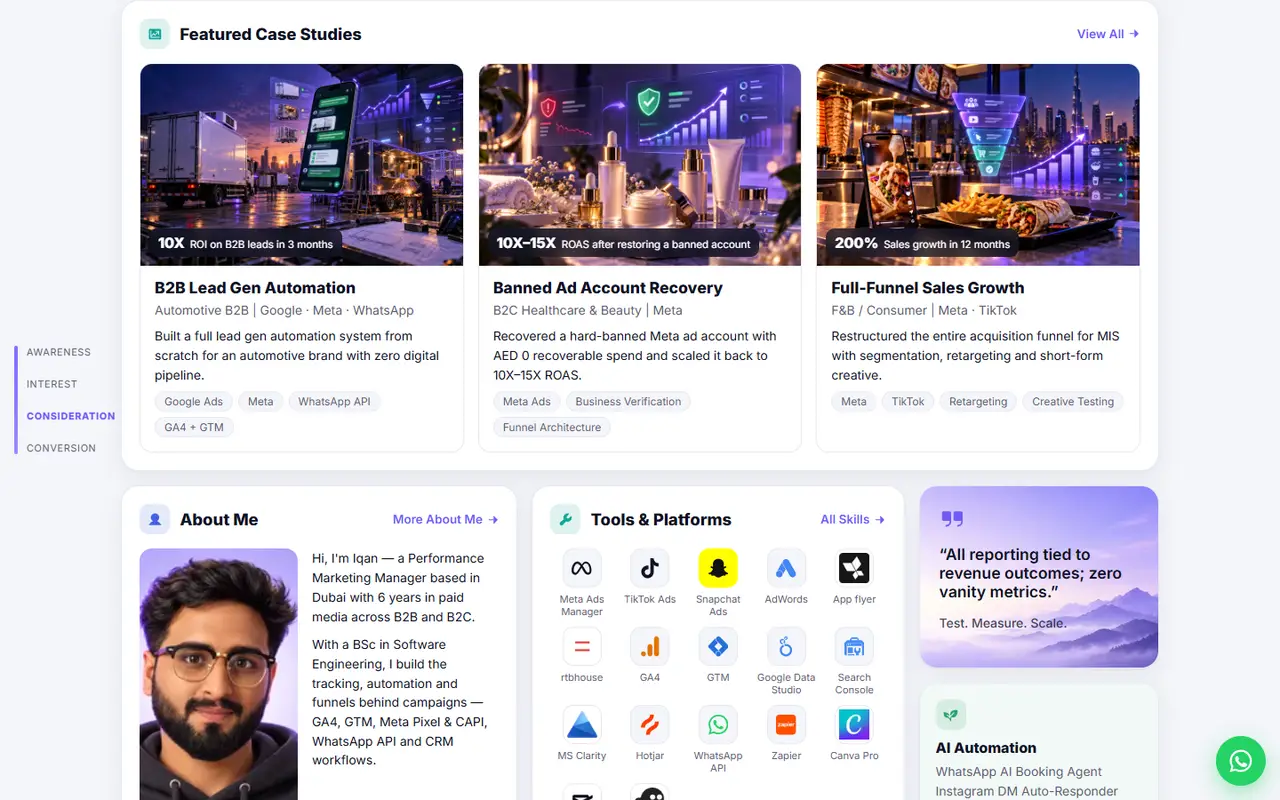Click the TikTok Ads icon
This screenshot has height=800, width=1280.
tap(650, 568)
